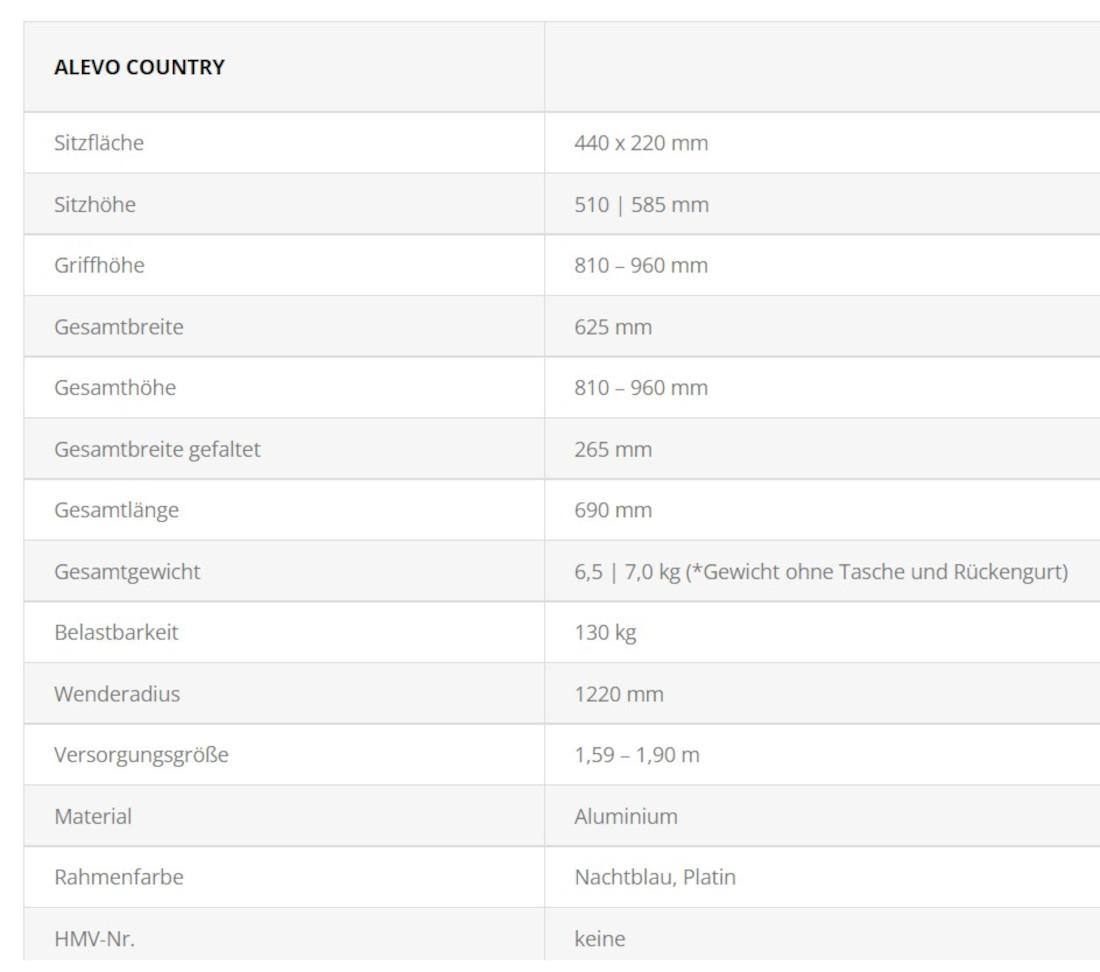Select the Sitzfläche row label

click(x=99, y=143)
